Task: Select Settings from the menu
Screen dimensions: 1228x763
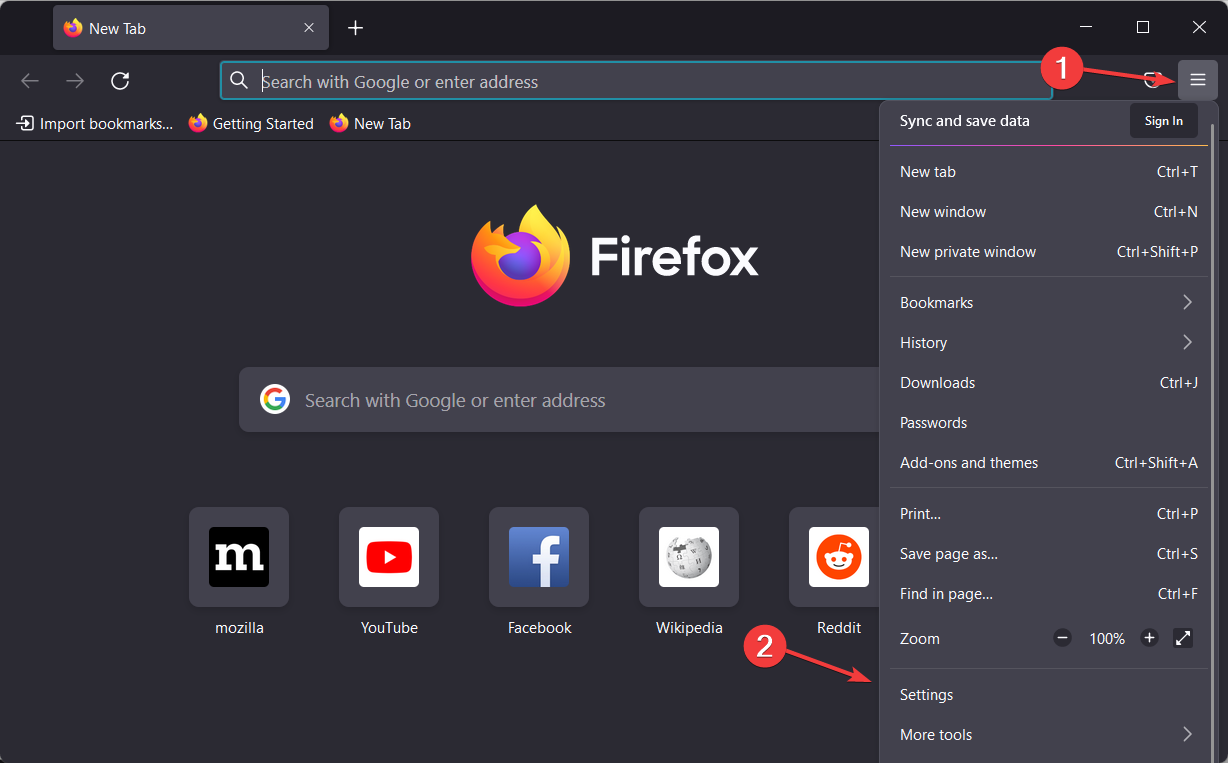Action: click(x=926, y=694)
